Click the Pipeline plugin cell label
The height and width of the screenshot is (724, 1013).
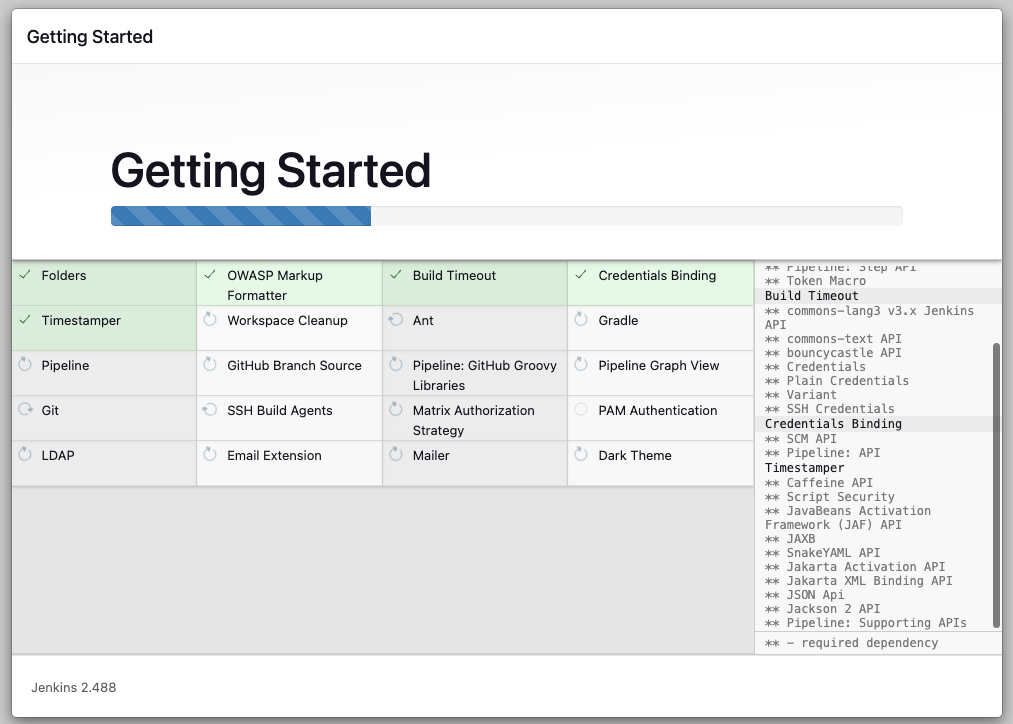(x=65, y=366)
